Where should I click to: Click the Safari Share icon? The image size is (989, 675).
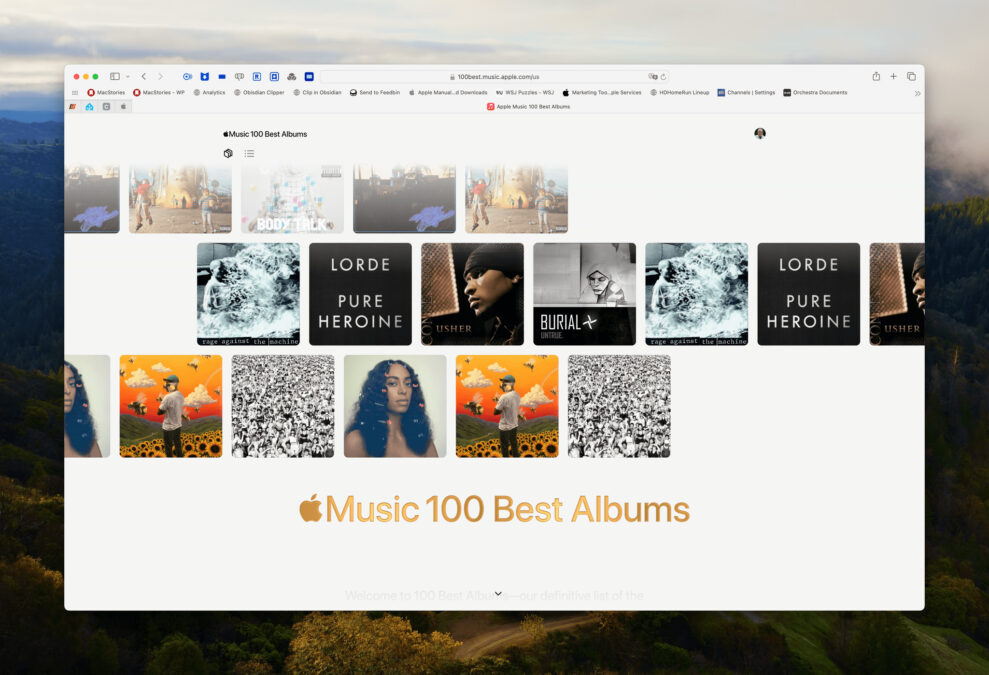pyautogui.click(x=876, y=76)
